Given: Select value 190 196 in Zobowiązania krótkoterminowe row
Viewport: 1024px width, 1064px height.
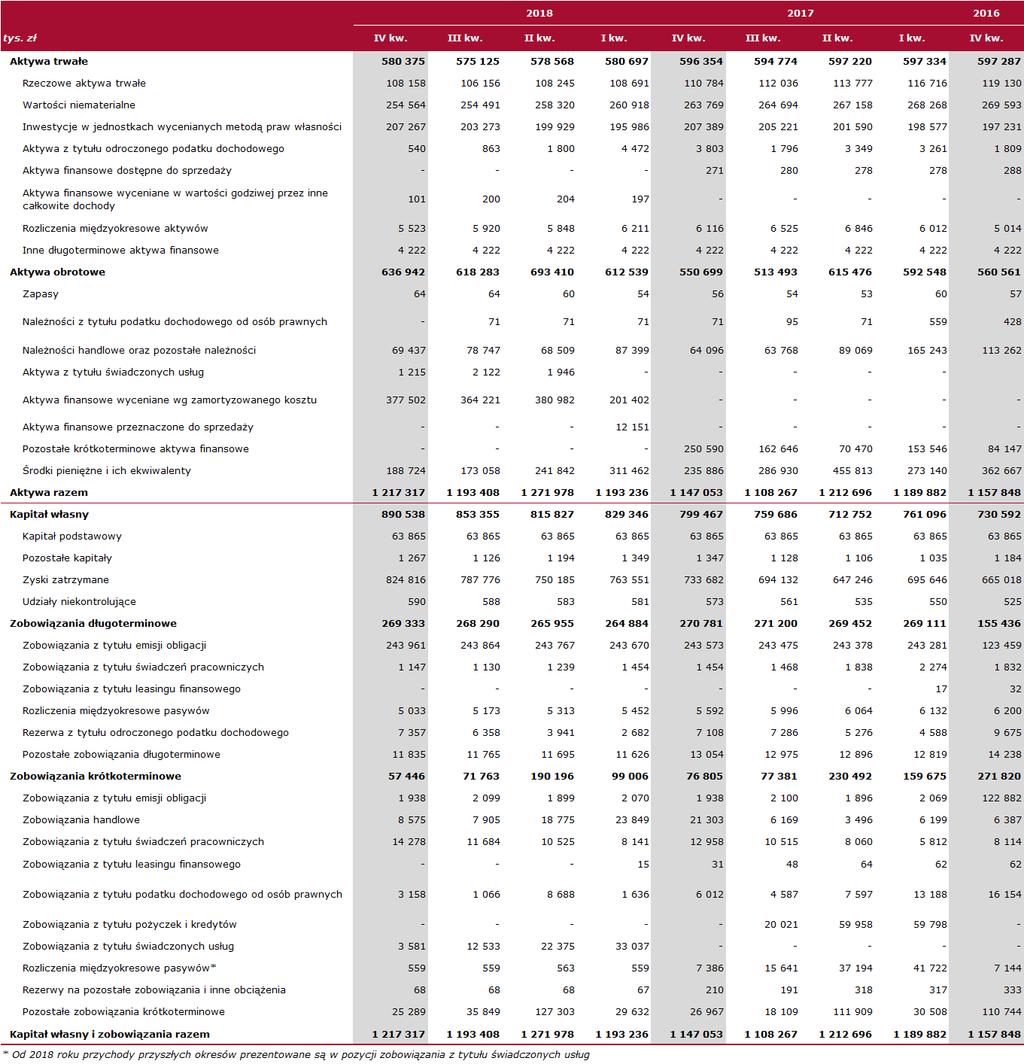Looking at the screenshot, I should click(552, 776).
